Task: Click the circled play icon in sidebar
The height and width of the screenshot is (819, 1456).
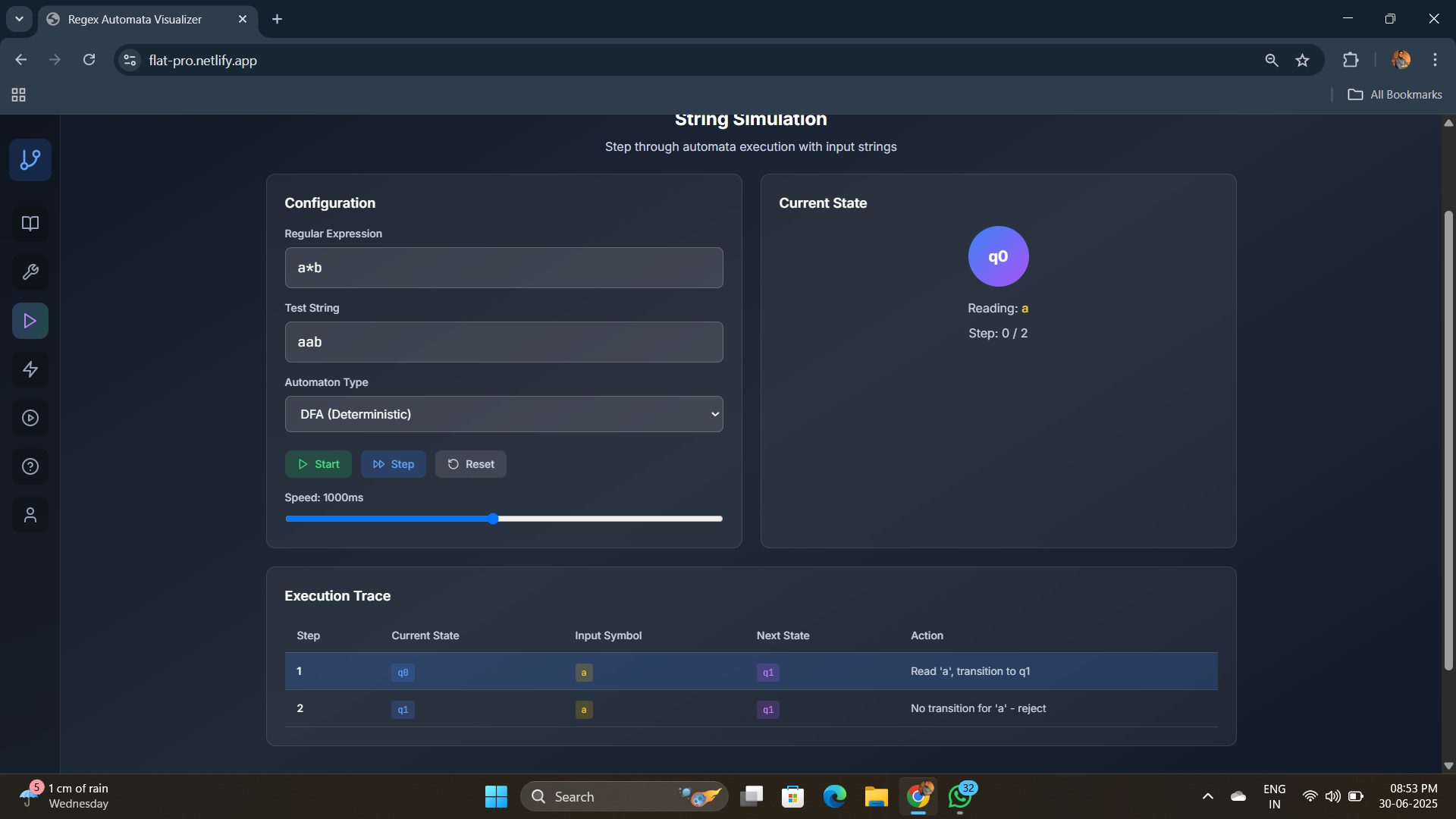Action: [x=30, y=418]
